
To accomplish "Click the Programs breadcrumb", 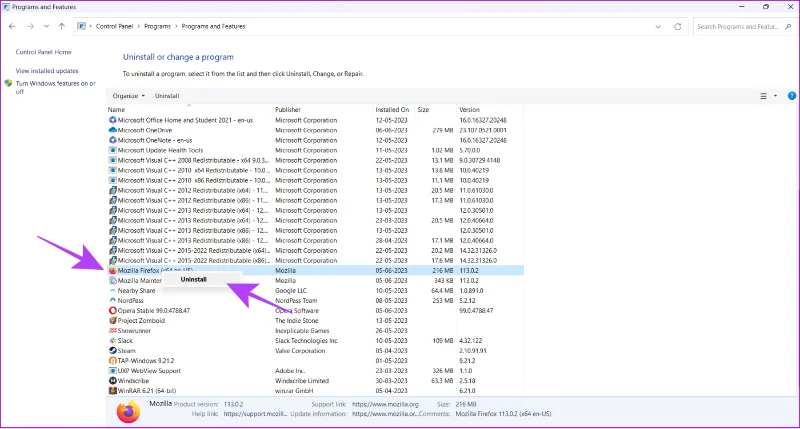I will pyautogui.click(x=157, y=26).
